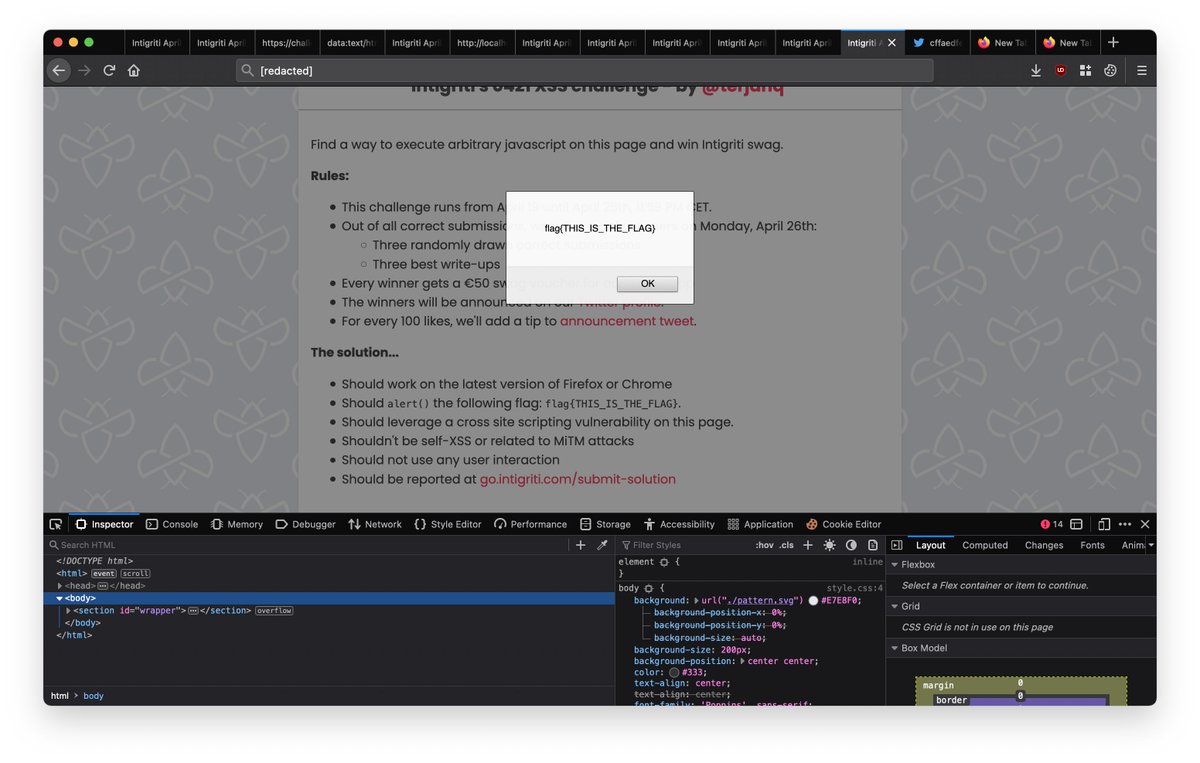Viewport: 1200px width, 763px height.
Task: Toggle the .cls classes panel
Action: coord(787,545)
